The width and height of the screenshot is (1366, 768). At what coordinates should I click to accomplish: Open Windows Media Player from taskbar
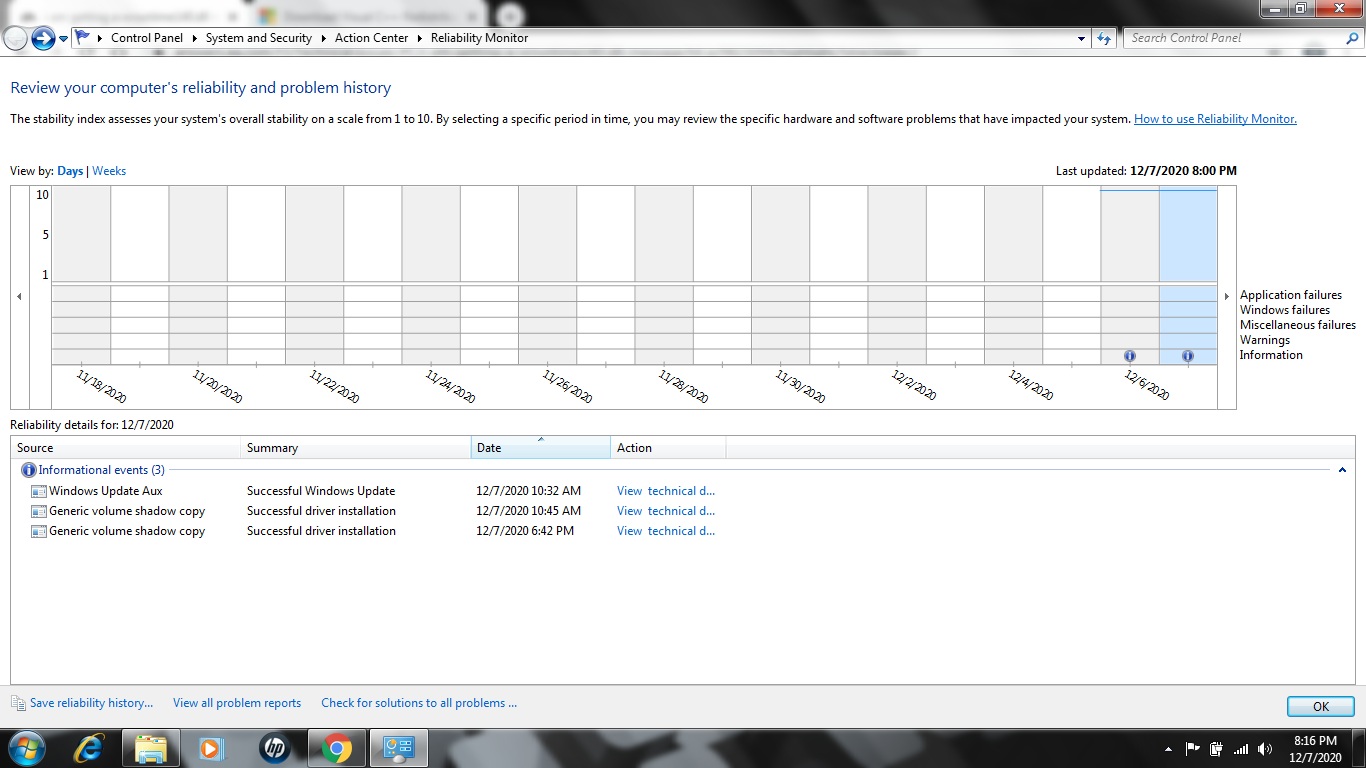[x=211, y=748]
